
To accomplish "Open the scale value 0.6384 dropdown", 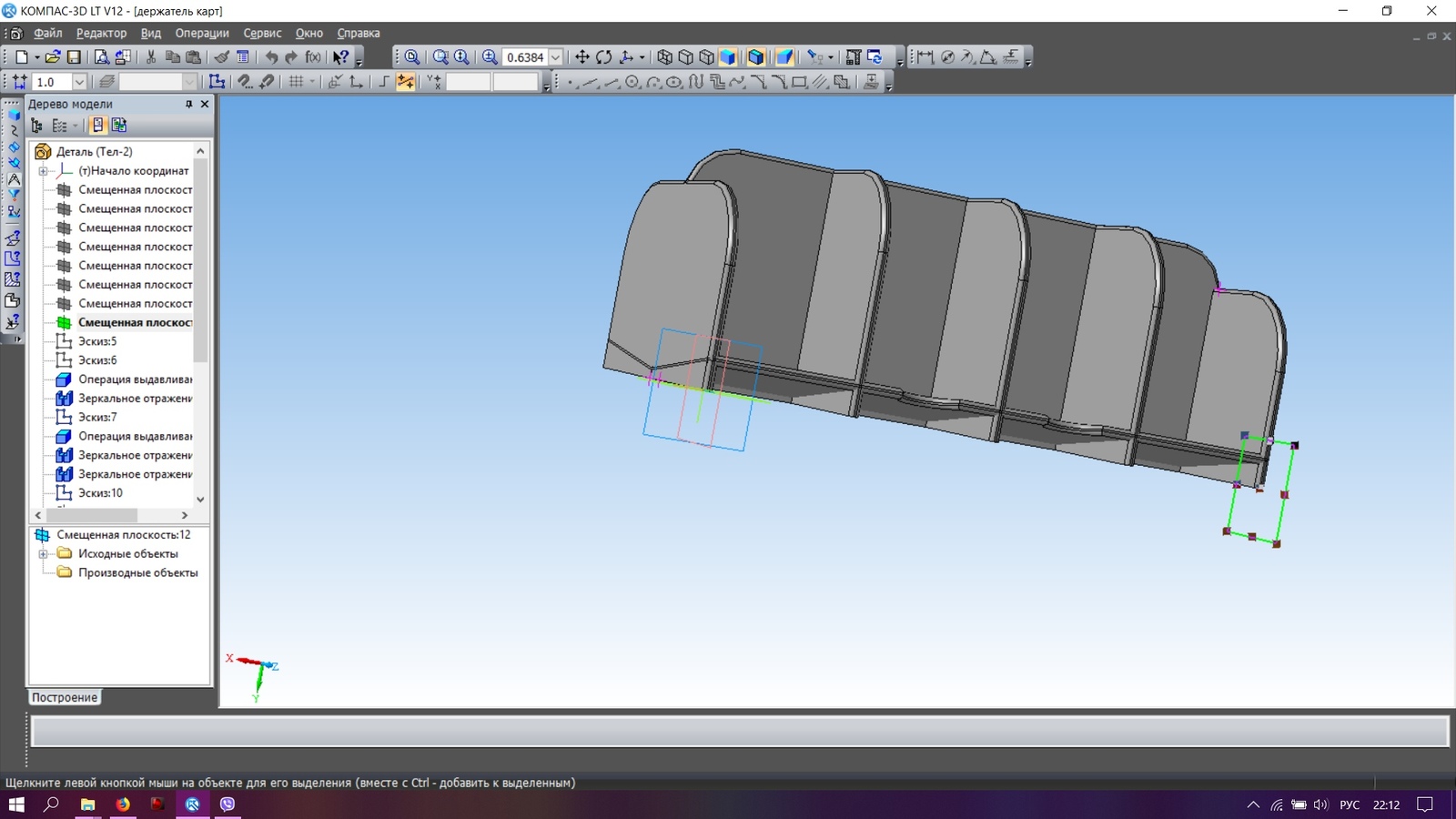I will pyautogui.click(x=555, y=56).
